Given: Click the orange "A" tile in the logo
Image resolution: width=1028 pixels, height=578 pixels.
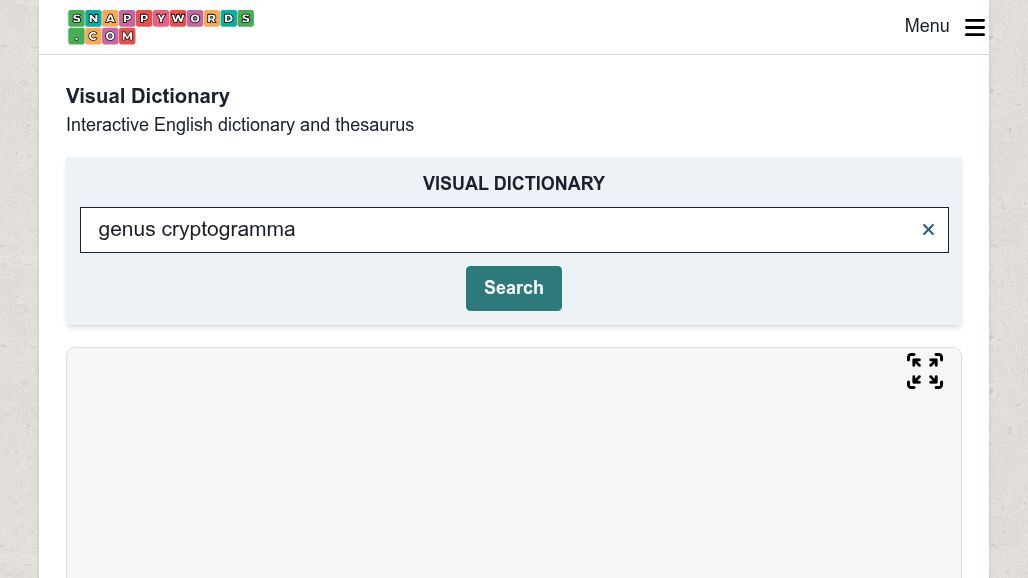Looking at the screenshot, I should [x=110, y=18].
